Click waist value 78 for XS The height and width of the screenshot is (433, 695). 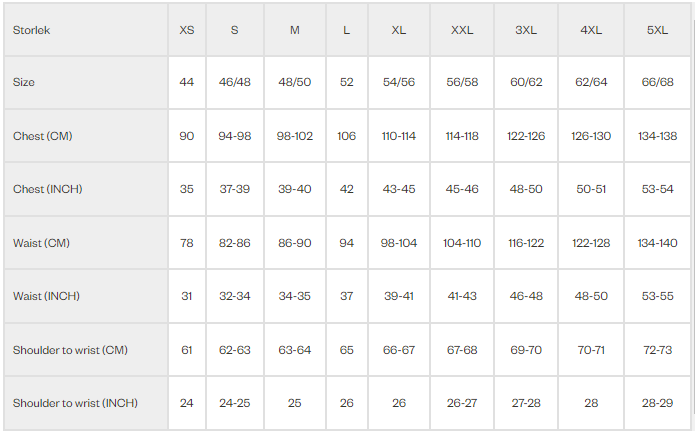click(187, 243)
